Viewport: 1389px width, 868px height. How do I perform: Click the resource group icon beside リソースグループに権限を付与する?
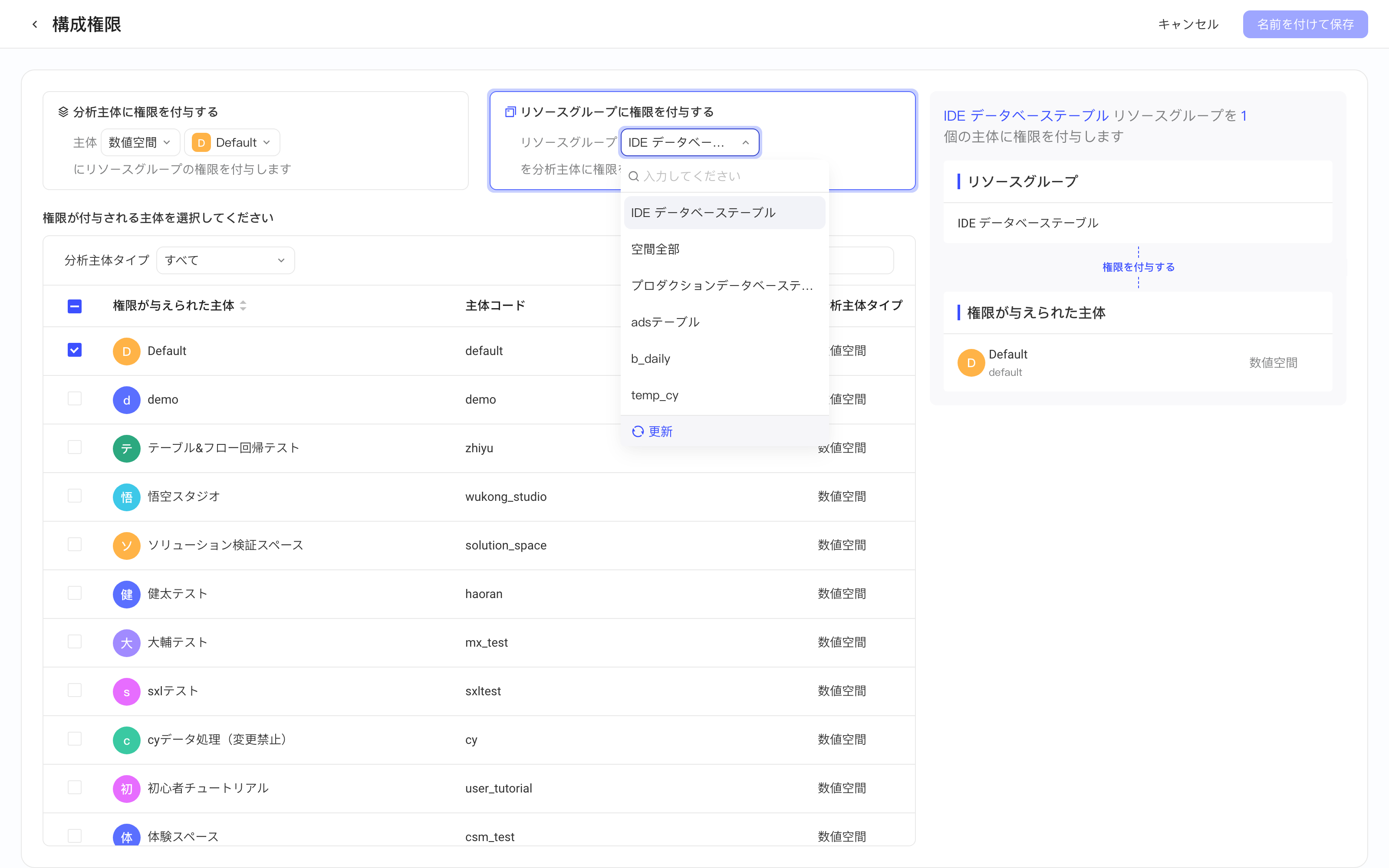(510, 112)
